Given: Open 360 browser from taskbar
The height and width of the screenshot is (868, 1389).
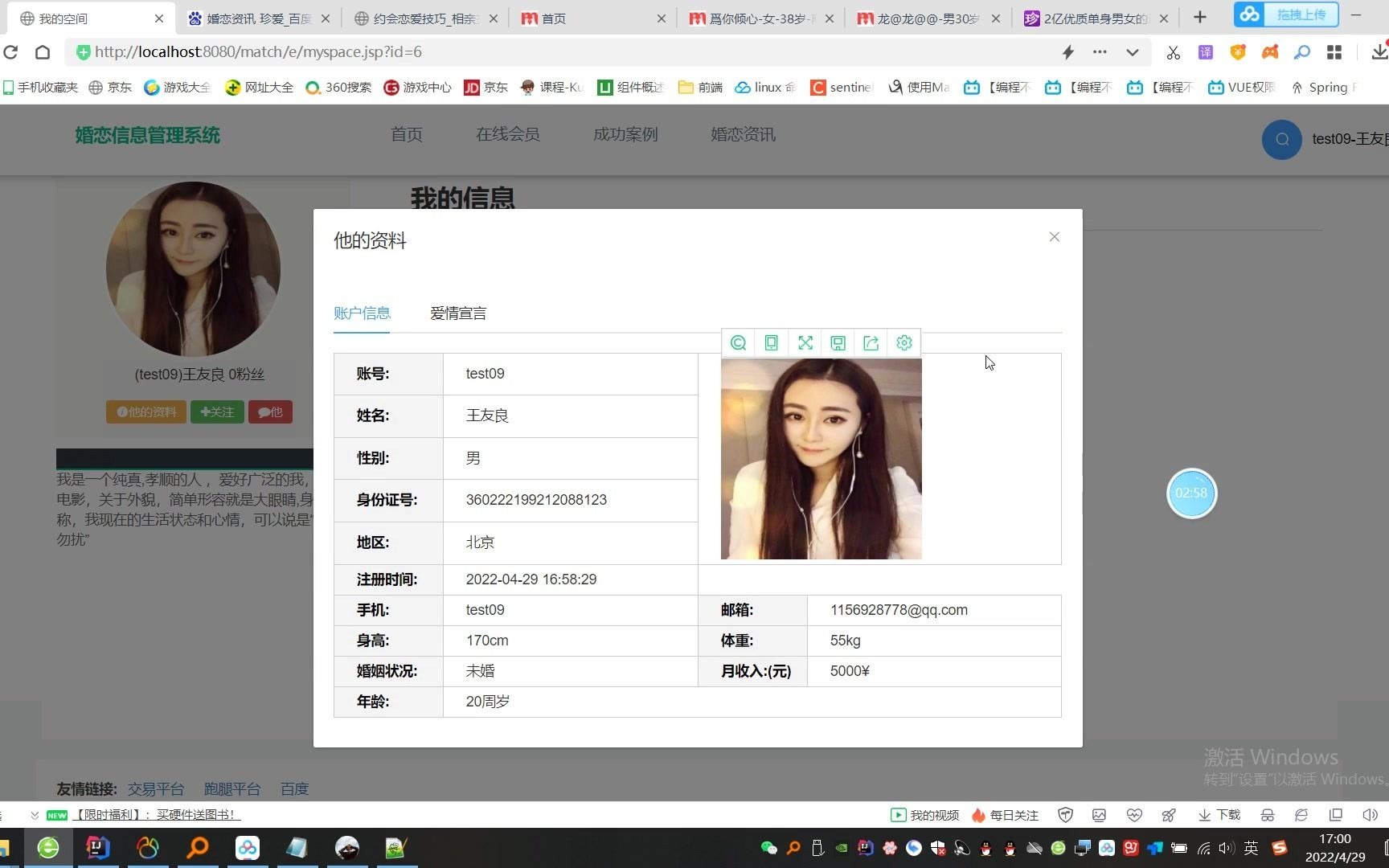Looking at the screenshot, I should coord(48,848).
